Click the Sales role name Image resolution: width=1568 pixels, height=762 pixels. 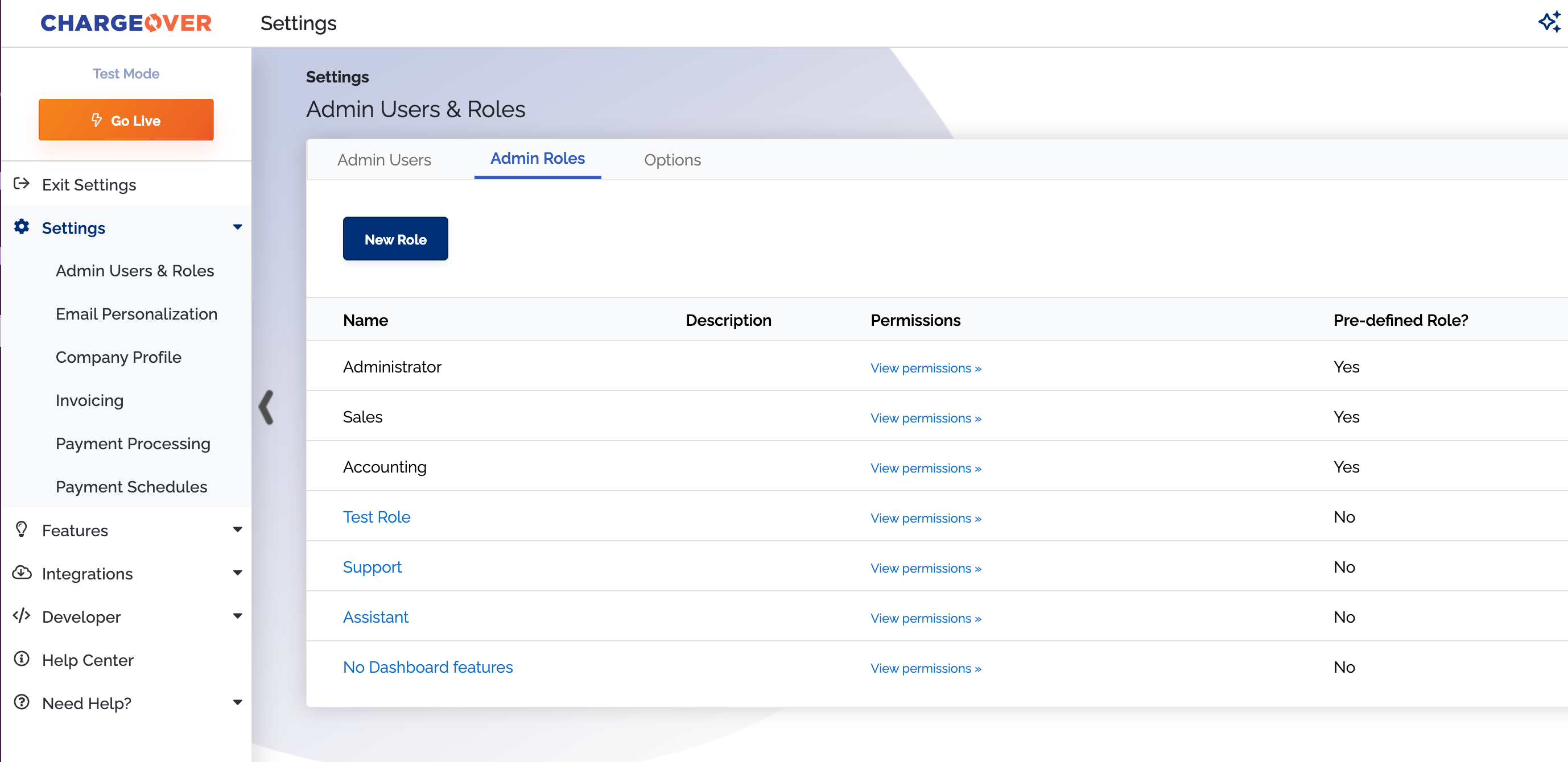click(363, 417)
